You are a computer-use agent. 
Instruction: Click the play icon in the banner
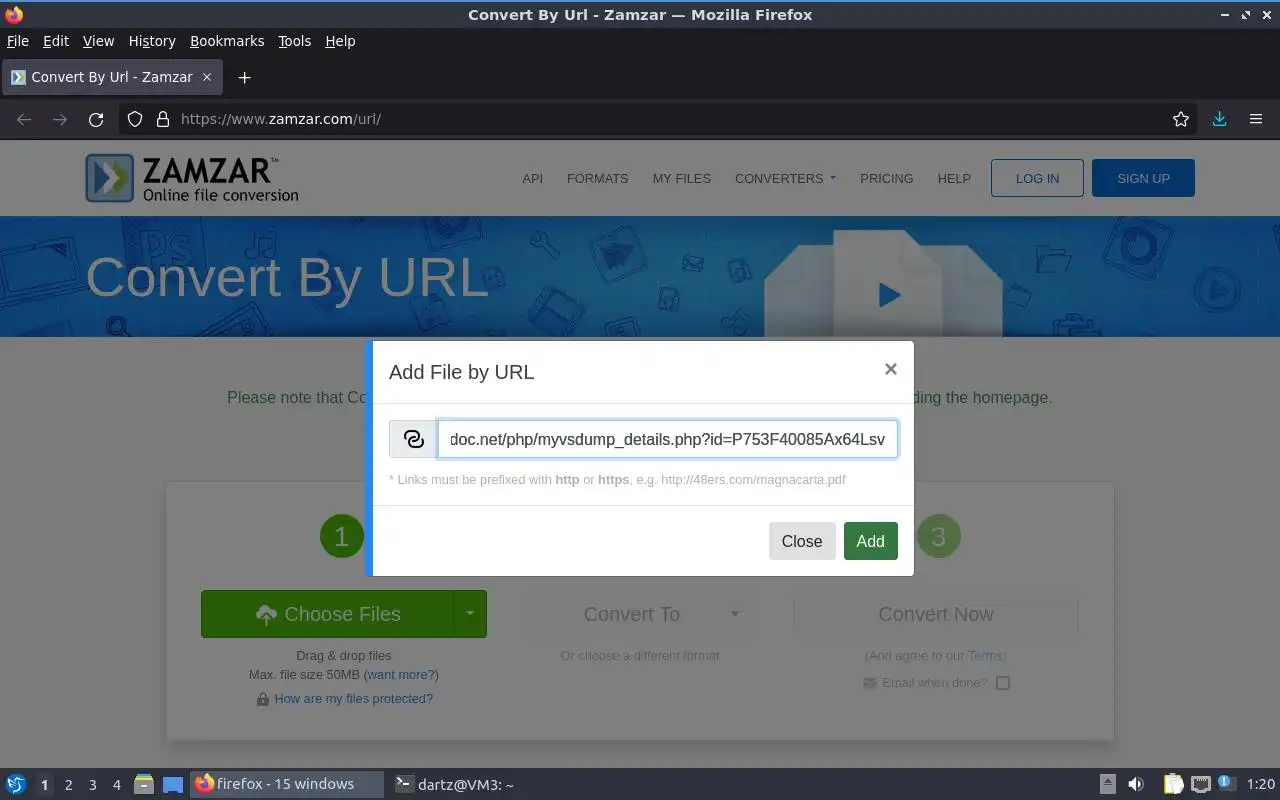click(889, 294)
